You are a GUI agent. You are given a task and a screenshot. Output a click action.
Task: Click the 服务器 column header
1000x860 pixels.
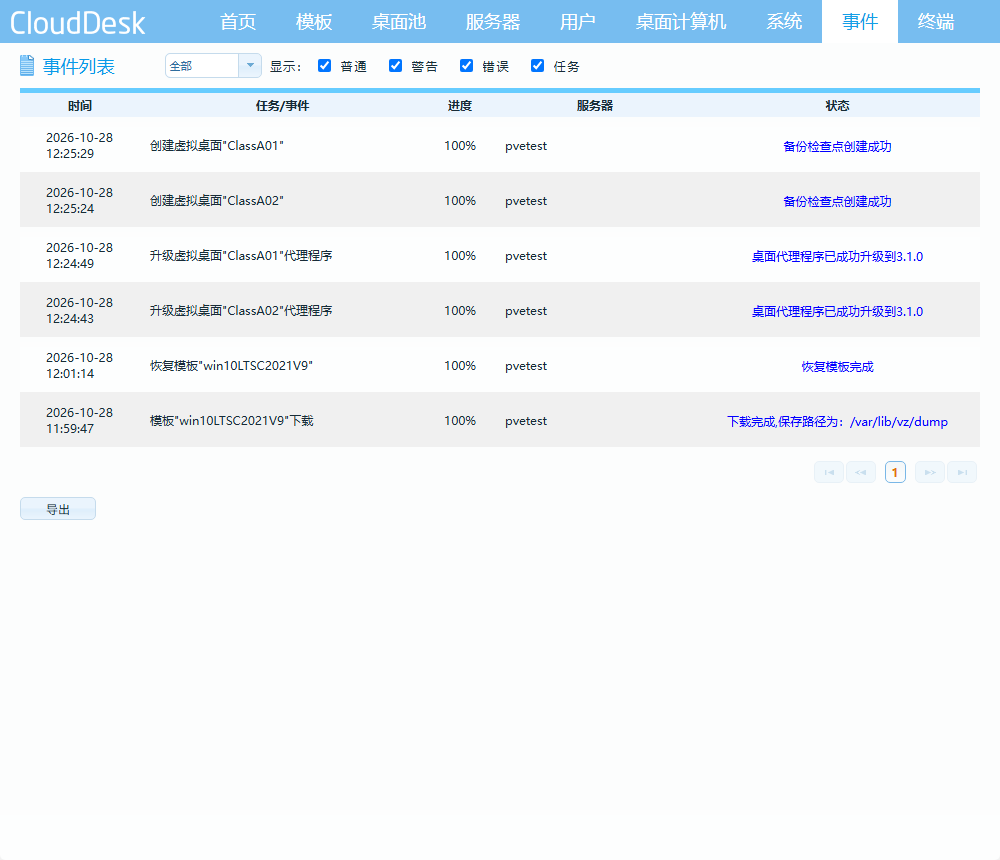click(x=595, y=105)
